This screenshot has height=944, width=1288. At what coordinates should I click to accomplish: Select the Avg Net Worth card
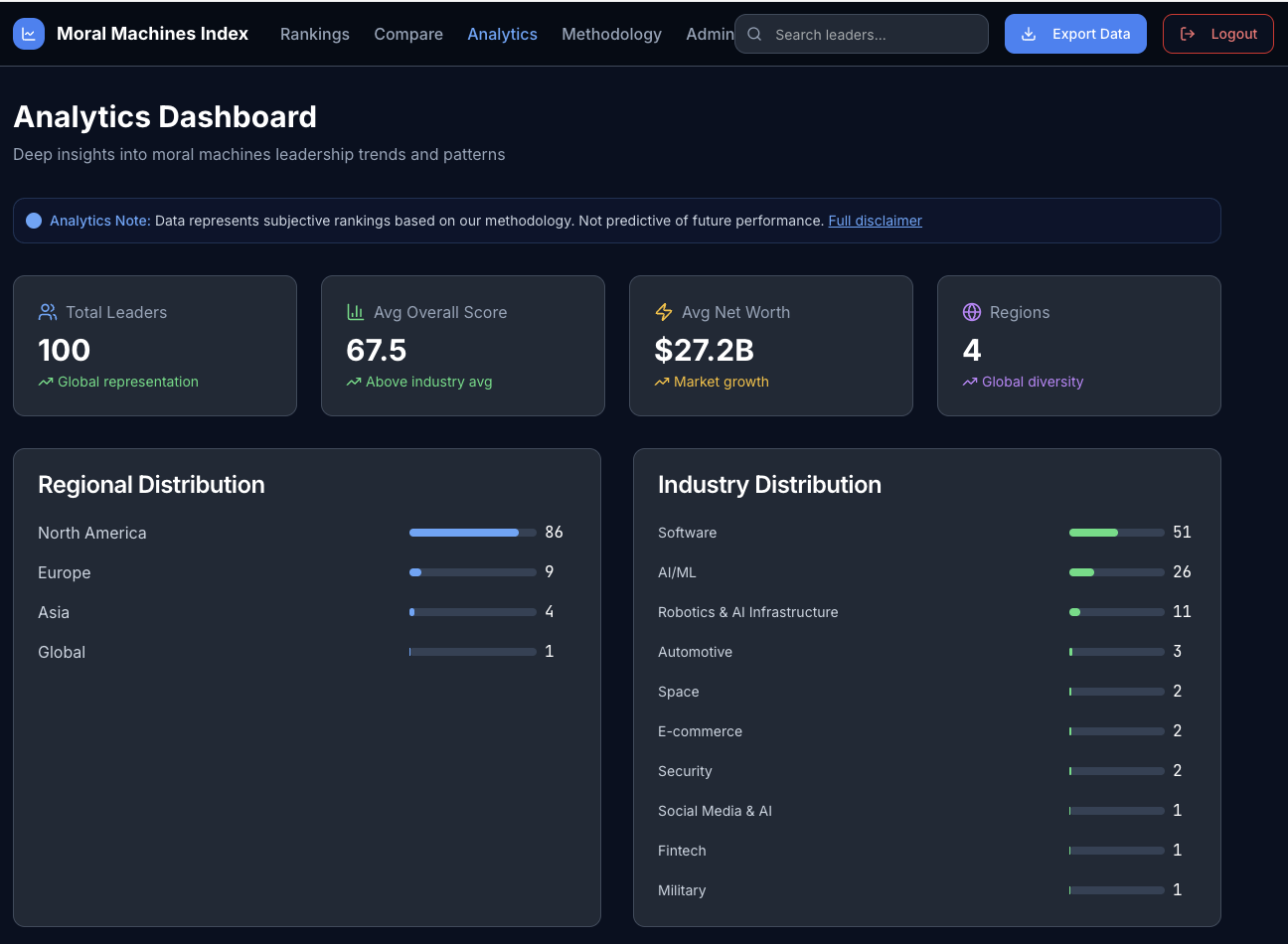[771, 346]
